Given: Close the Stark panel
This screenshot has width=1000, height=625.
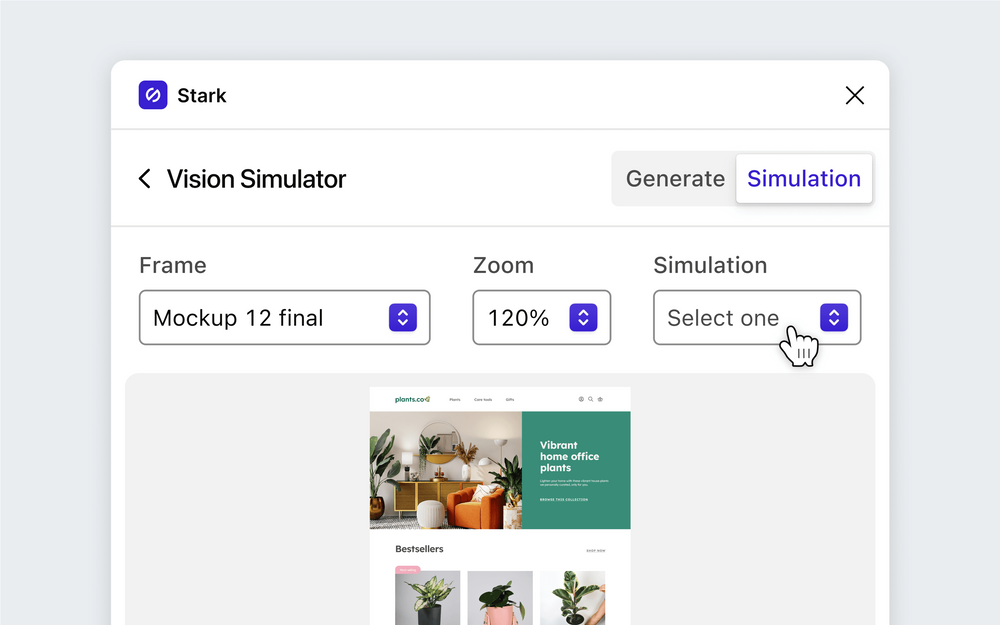Looking at the screenshot, I should pos(855,95).
